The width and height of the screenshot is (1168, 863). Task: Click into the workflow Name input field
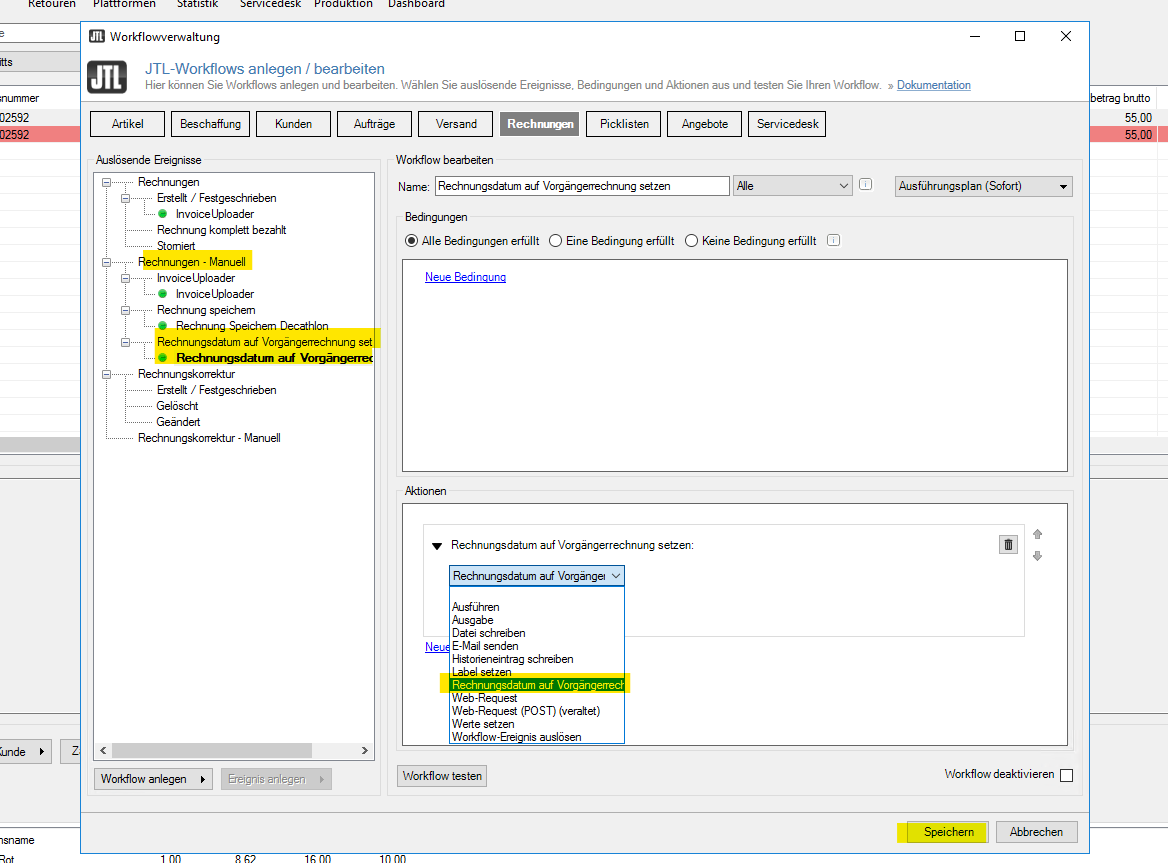tap(582, 186)
